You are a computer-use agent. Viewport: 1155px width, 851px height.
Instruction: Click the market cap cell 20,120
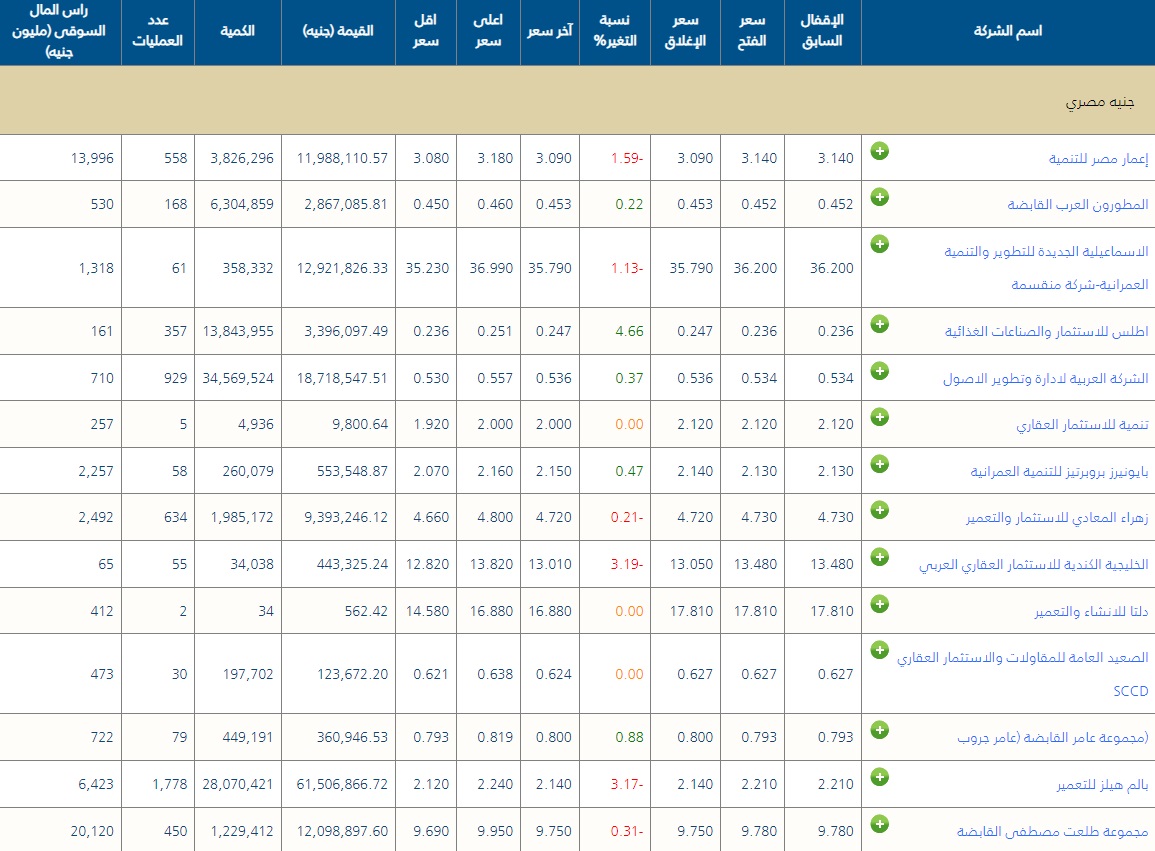click(x=92, y=830)
